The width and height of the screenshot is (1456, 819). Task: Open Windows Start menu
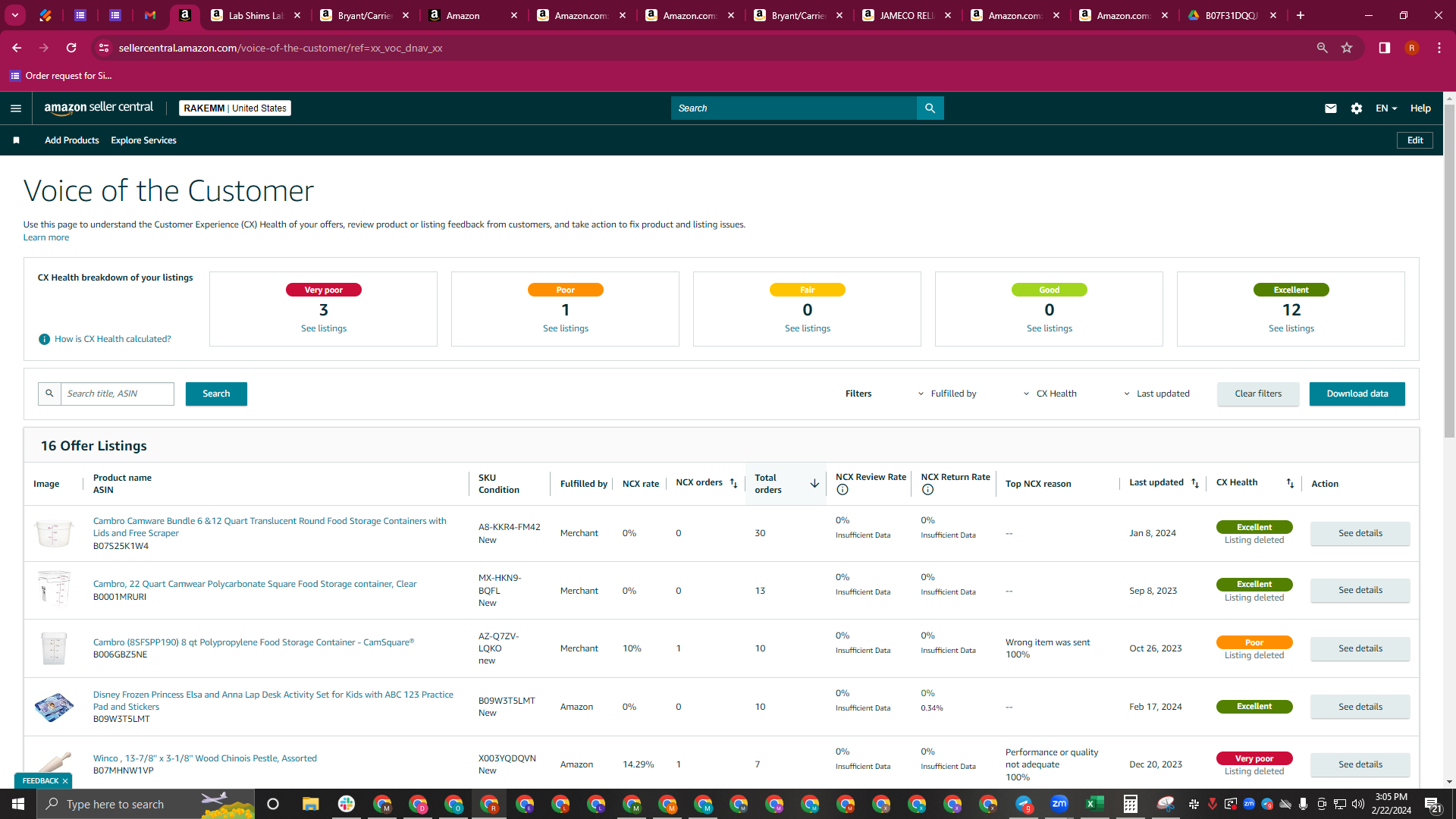coord(18,804)
